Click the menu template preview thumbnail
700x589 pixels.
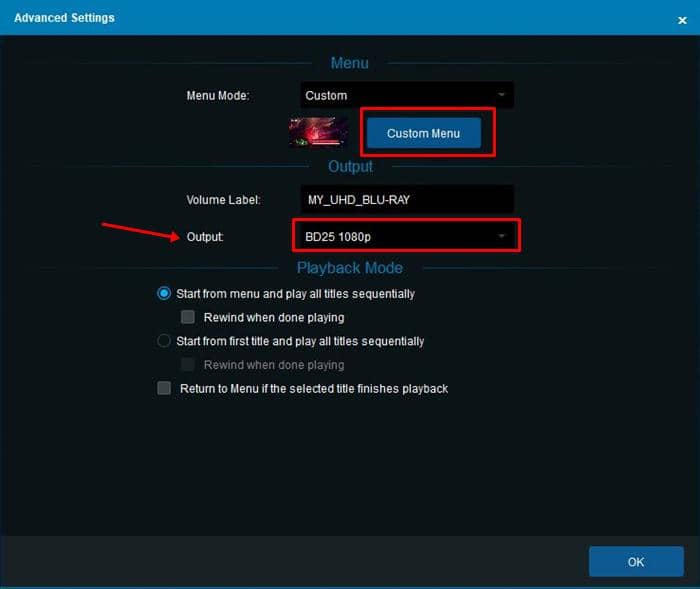[318, 132]
